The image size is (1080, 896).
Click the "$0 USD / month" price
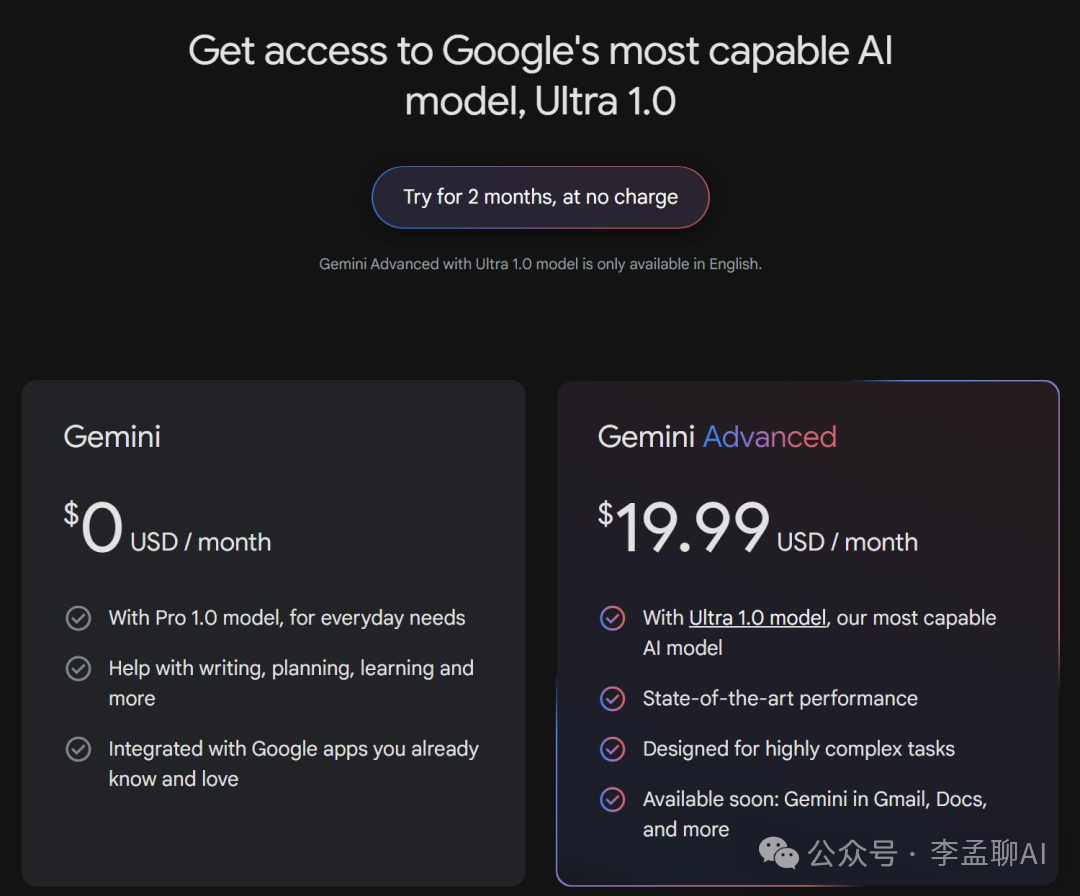167,530
